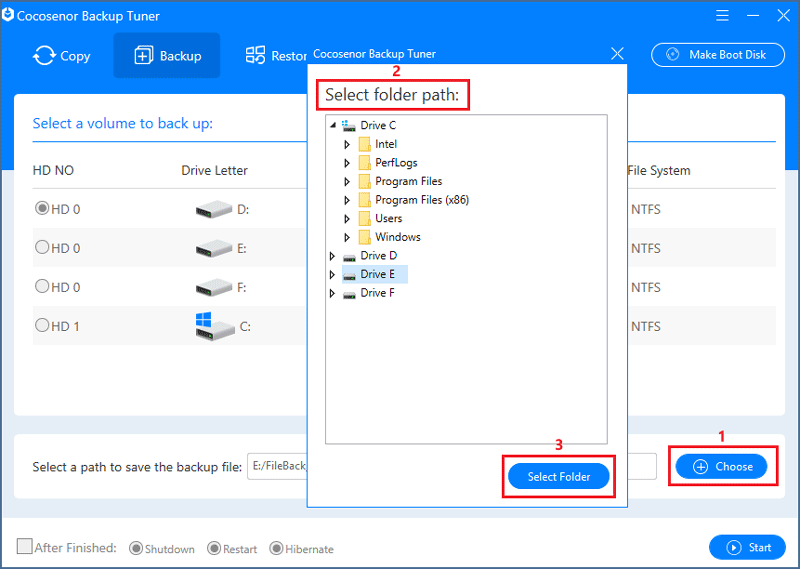
Task: Click NTFS cell in D: row
Action: point(645,209)
